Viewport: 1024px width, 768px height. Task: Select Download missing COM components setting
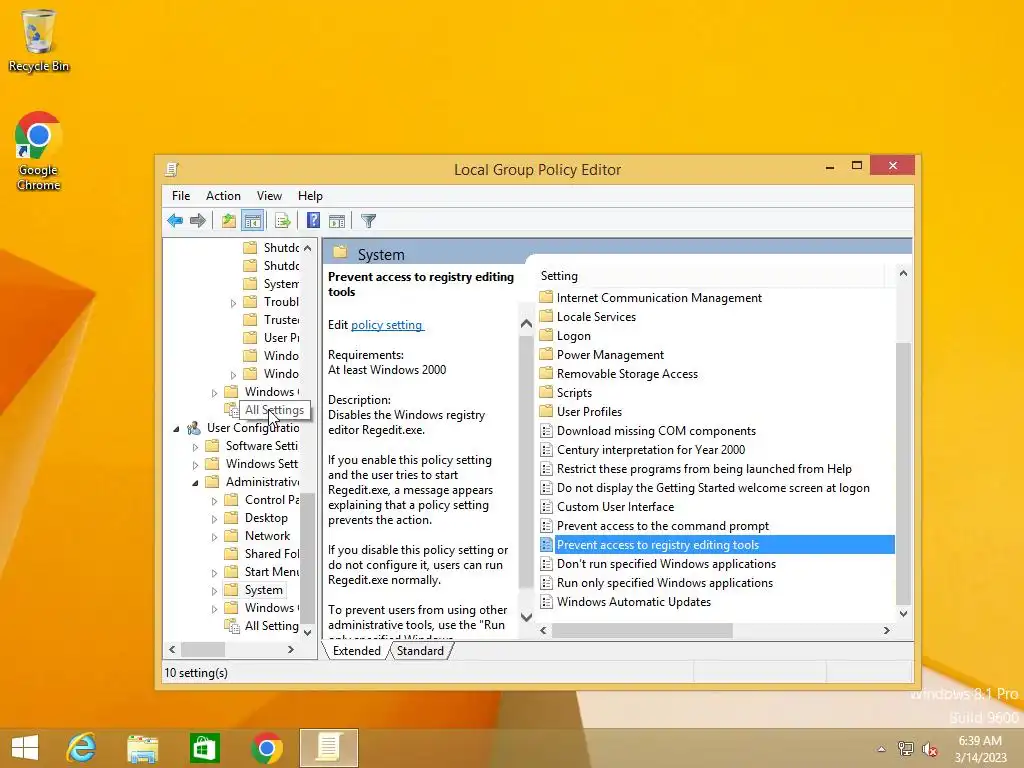point(656,431)
